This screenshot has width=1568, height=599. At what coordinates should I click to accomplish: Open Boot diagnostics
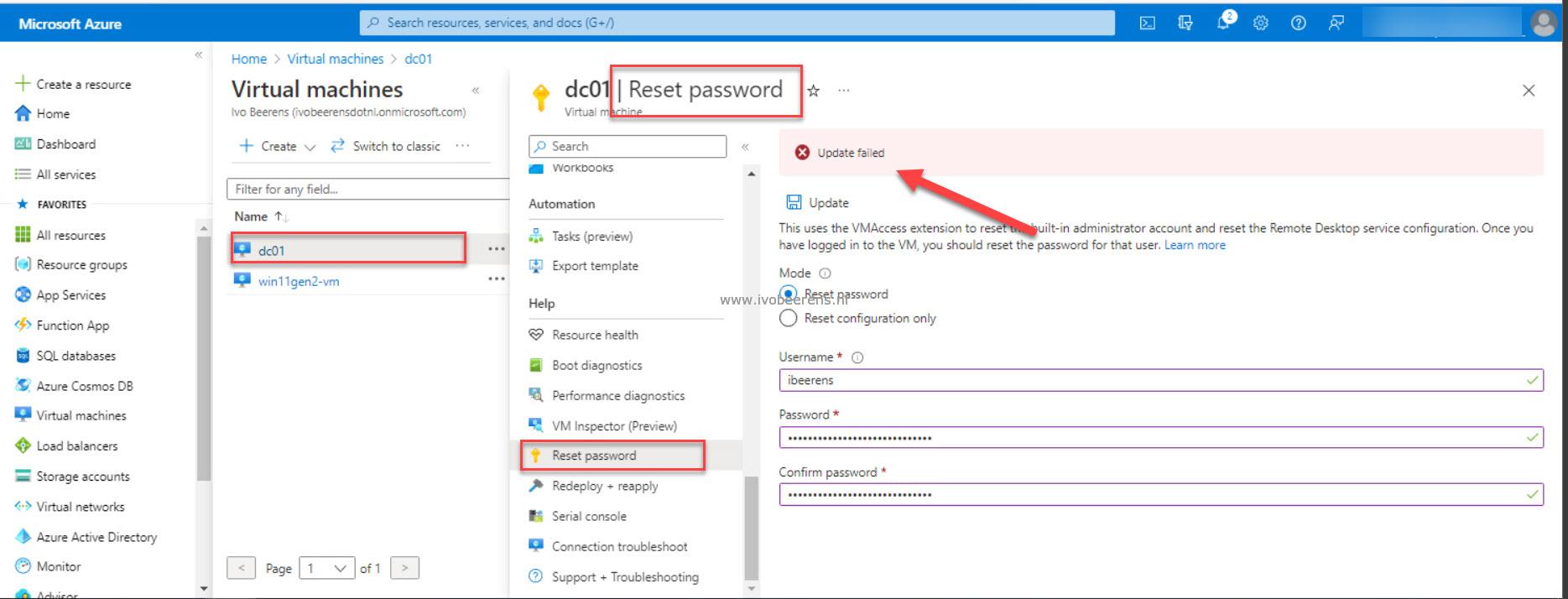point(596,365)
